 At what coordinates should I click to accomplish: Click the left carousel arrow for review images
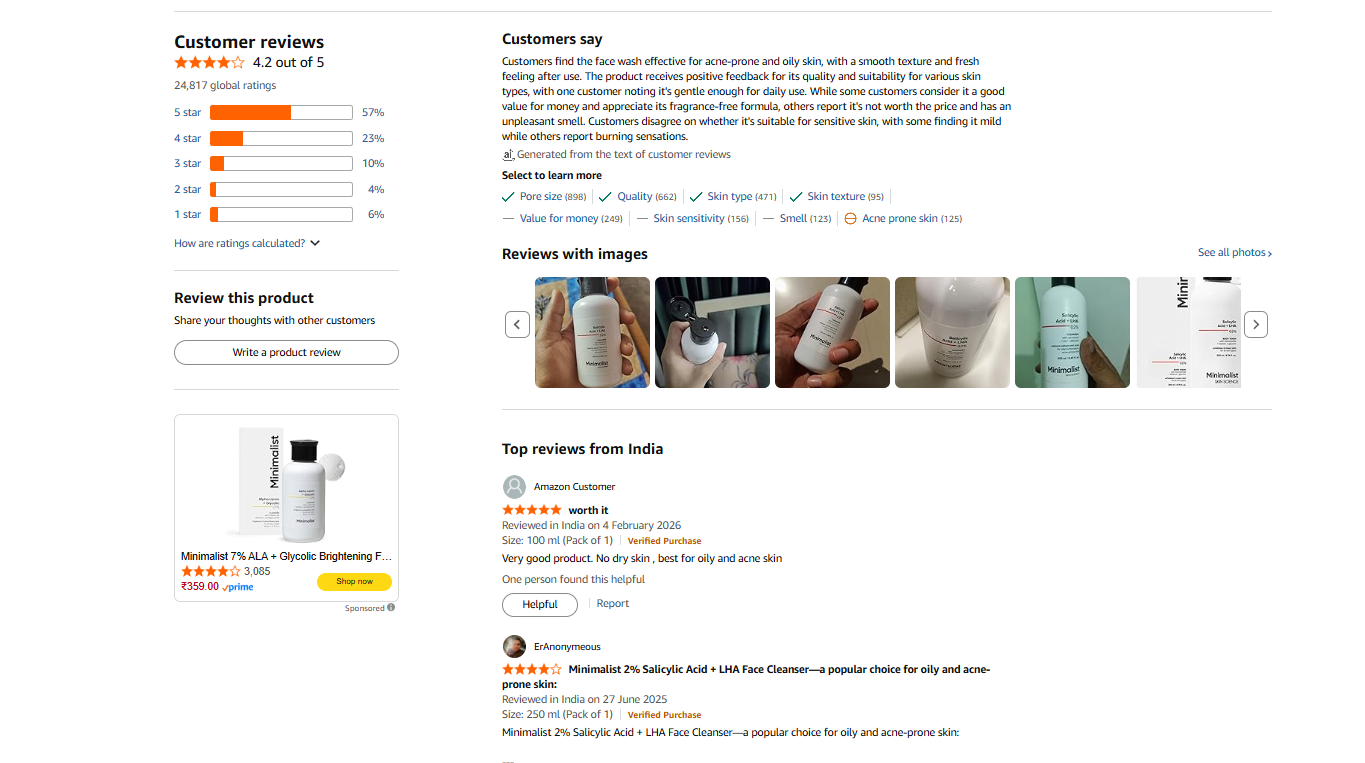pos(517,324)
